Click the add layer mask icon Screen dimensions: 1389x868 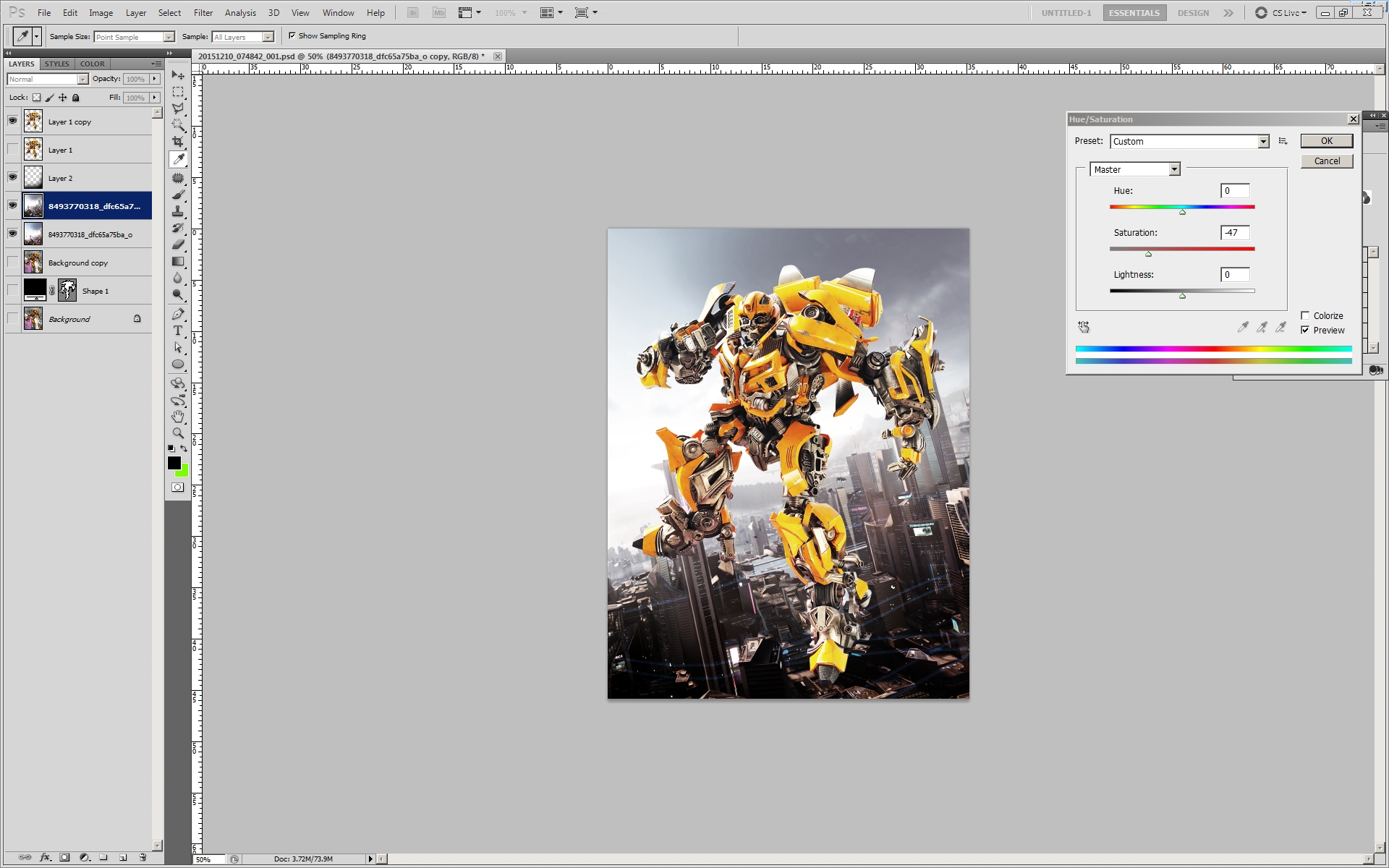point(64,857)
